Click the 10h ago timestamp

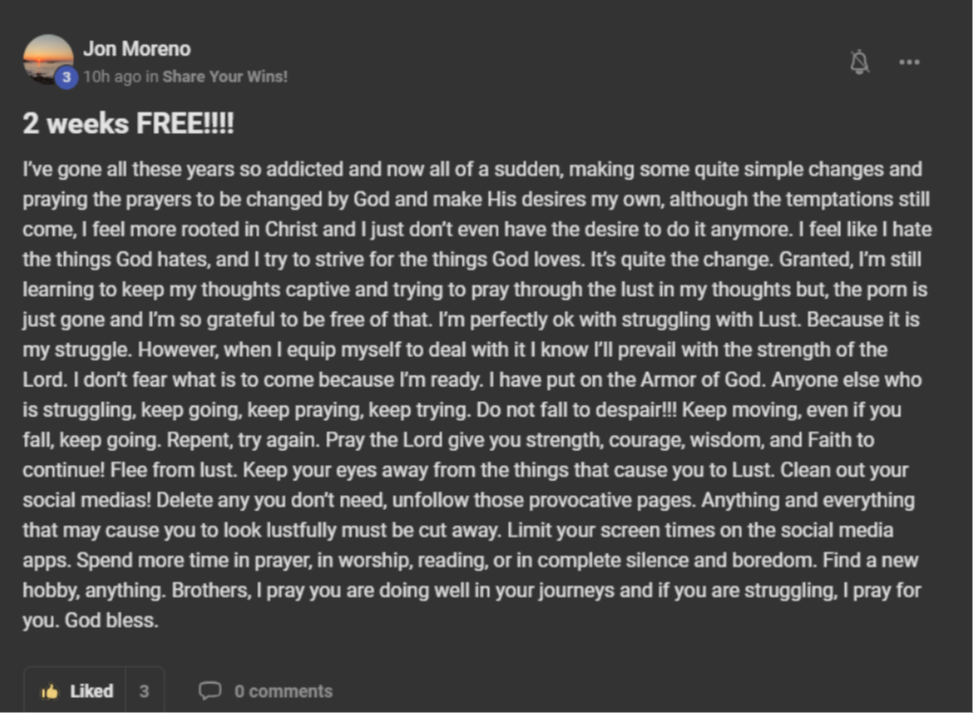tap(112, 76)
